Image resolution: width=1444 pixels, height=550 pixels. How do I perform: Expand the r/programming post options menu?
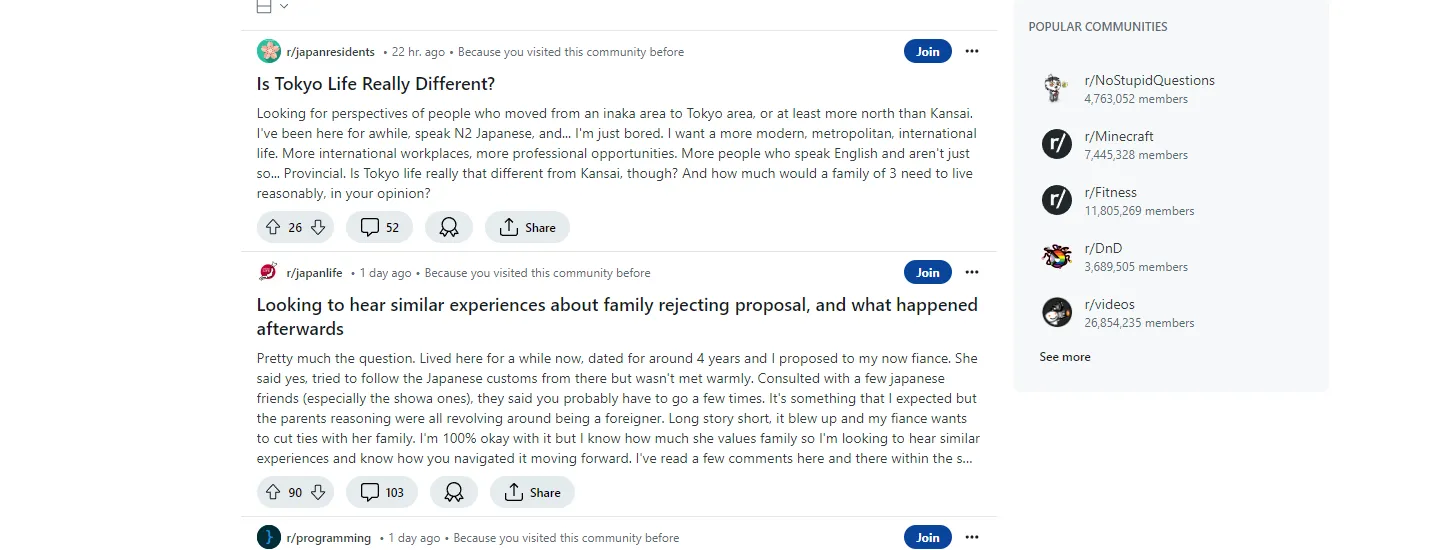(x=972, y=538)
